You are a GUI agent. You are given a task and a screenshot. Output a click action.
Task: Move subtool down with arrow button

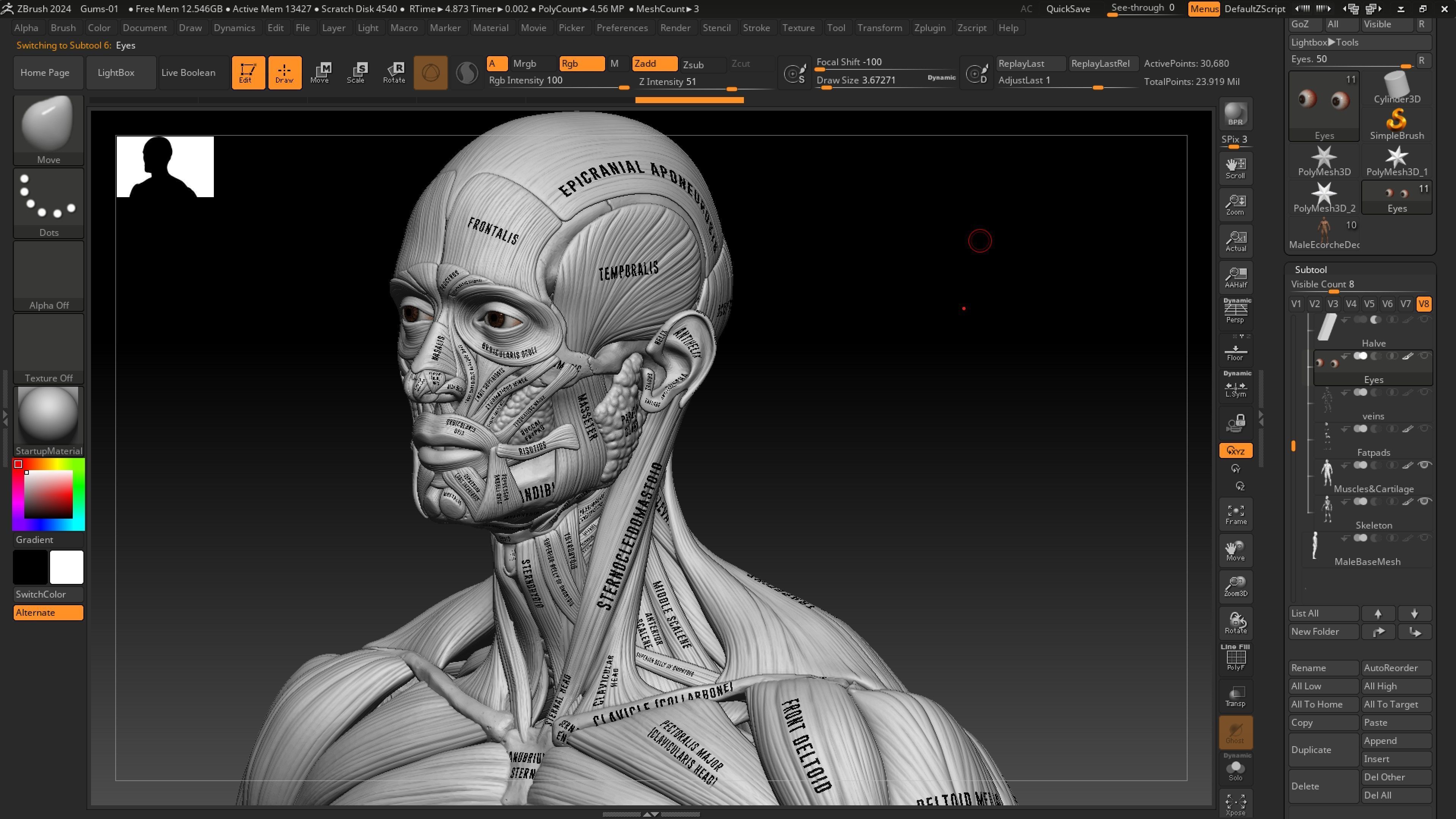pos(1414,613)
